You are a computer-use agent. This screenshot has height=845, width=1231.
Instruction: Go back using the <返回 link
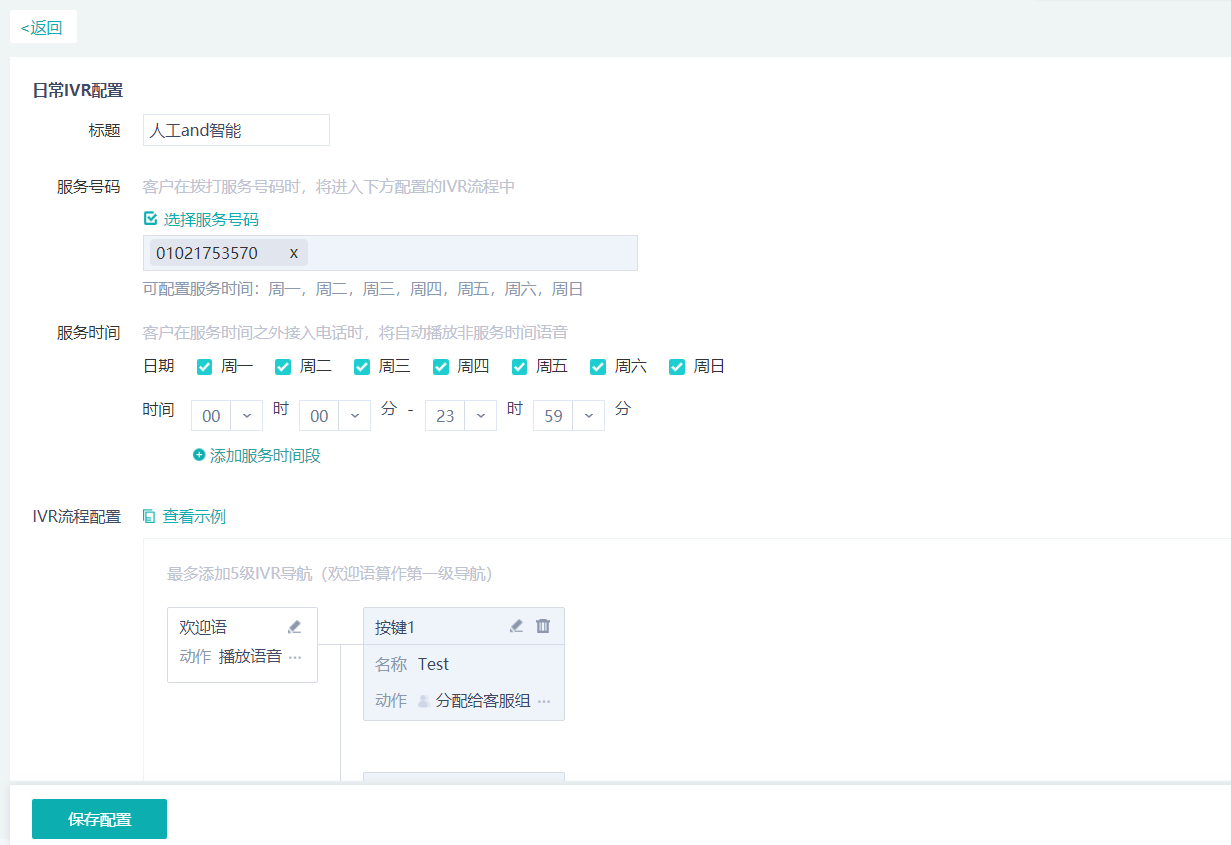42,28
